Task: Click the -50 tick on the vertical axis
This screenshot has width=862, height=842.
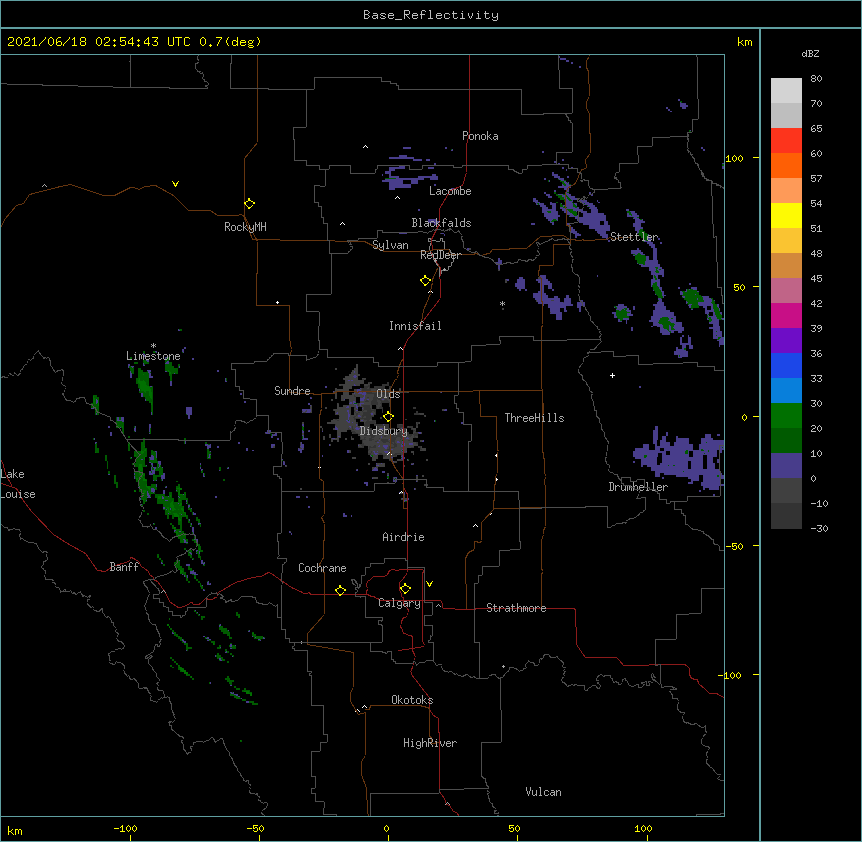Action: [x=734, y=546]
